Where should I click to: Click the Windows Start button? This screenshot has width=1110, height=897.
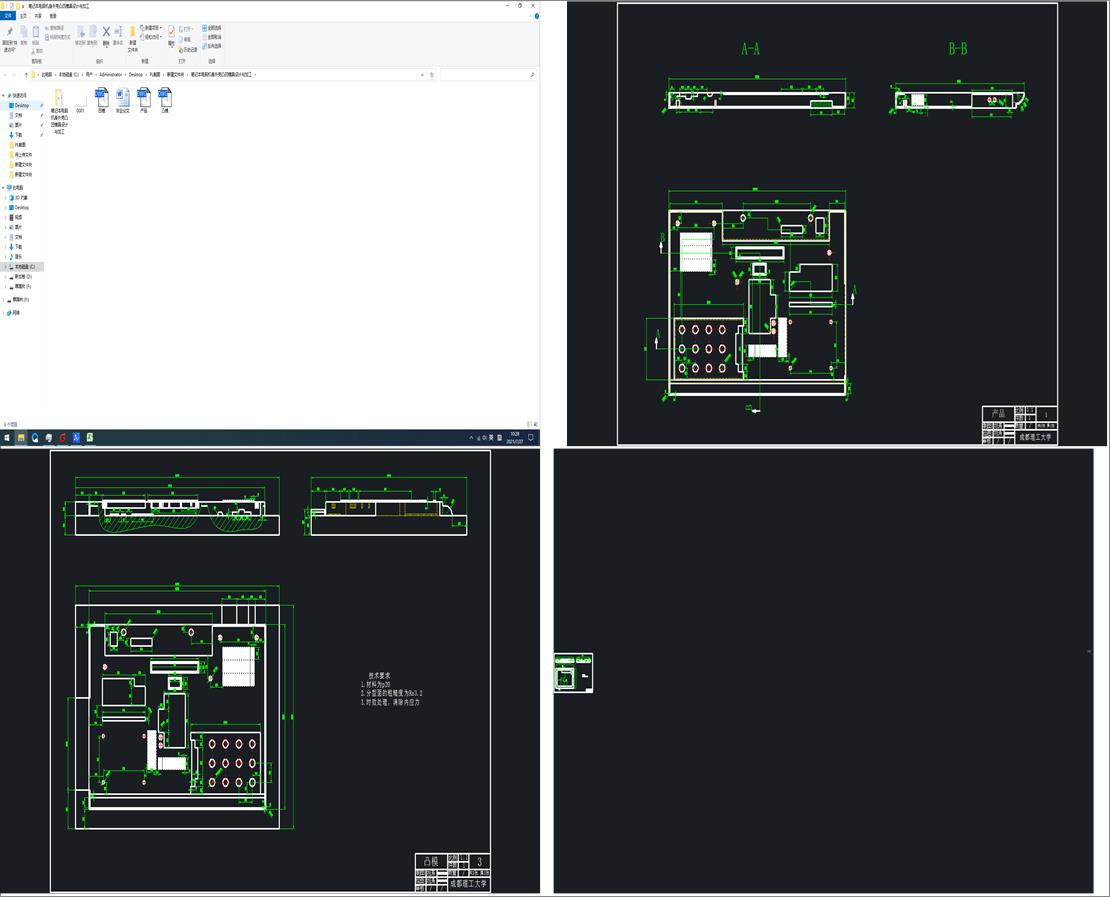pos(7,438)
